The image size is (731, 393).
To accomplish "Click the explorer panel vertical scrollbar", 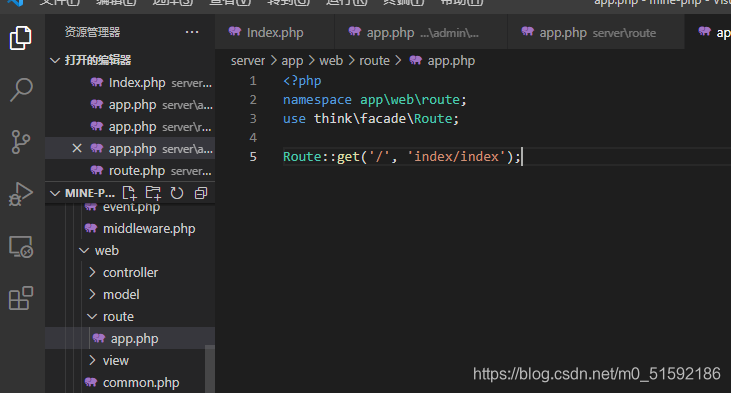I will (x=210, y=369).
